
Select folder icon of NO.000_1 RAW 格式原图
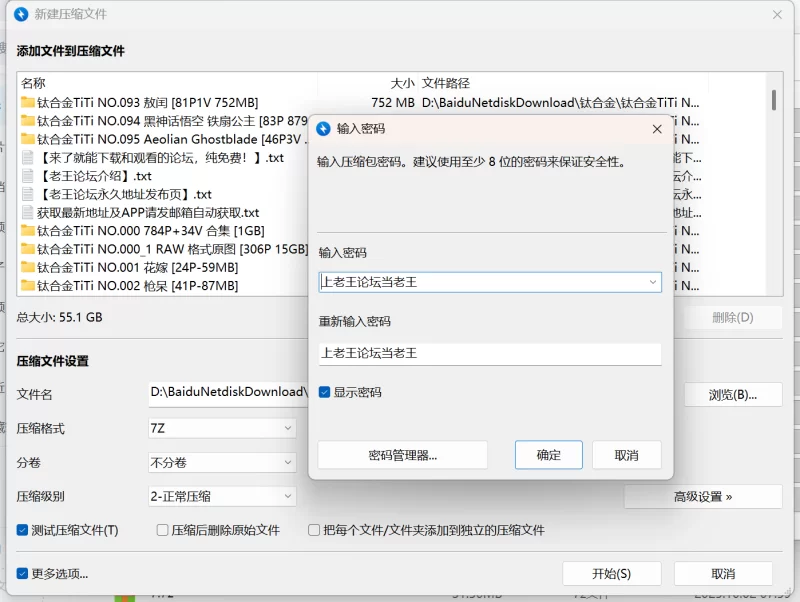[28, 249]
